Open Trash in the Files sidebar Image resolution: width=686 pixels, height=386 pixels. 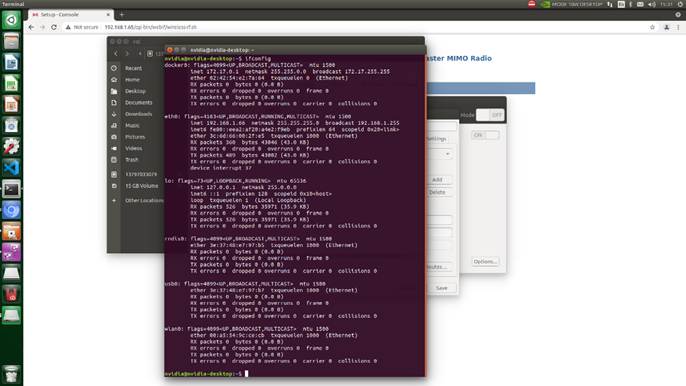coord(131,159)
